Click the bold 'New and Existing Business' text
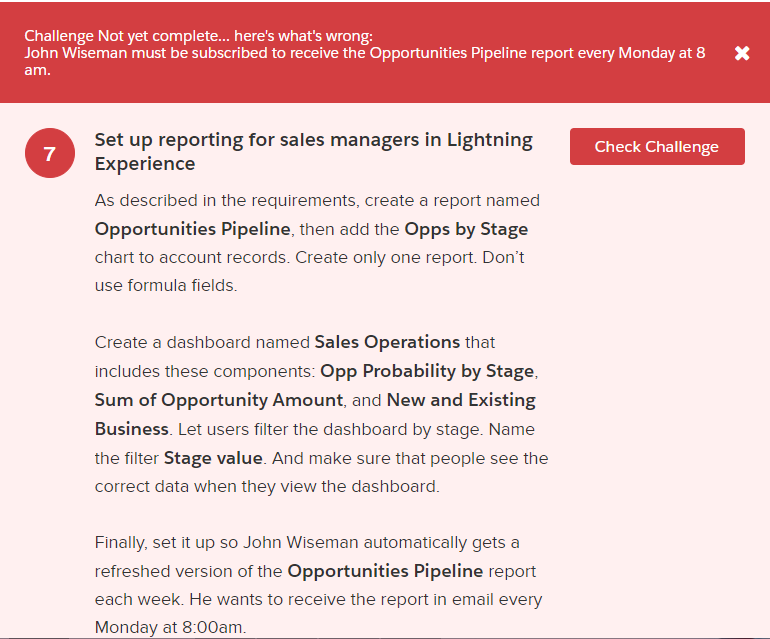Image resolution: width=770 pixels, height=639 pixels. (x=460, y=400)
